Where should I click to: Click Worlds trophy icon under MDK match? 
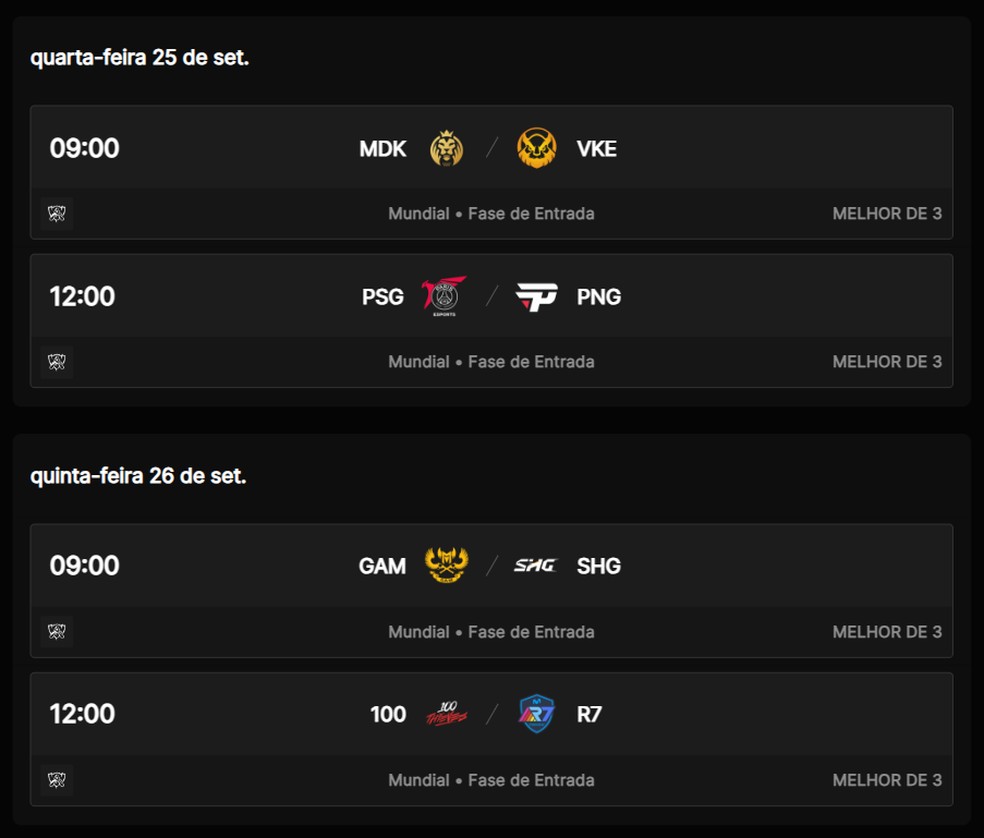click(57, 213)
